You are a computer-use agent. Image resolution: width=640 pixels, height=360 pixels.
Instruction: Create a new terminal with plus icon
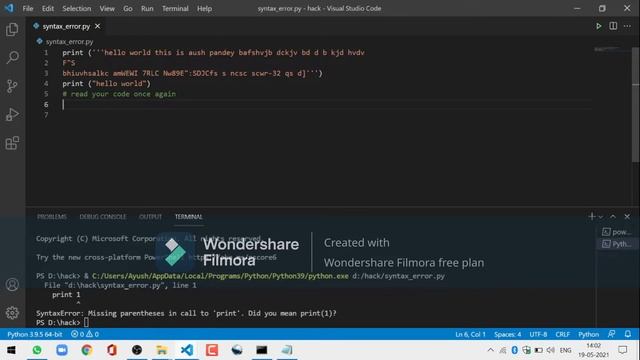(592, 216)
